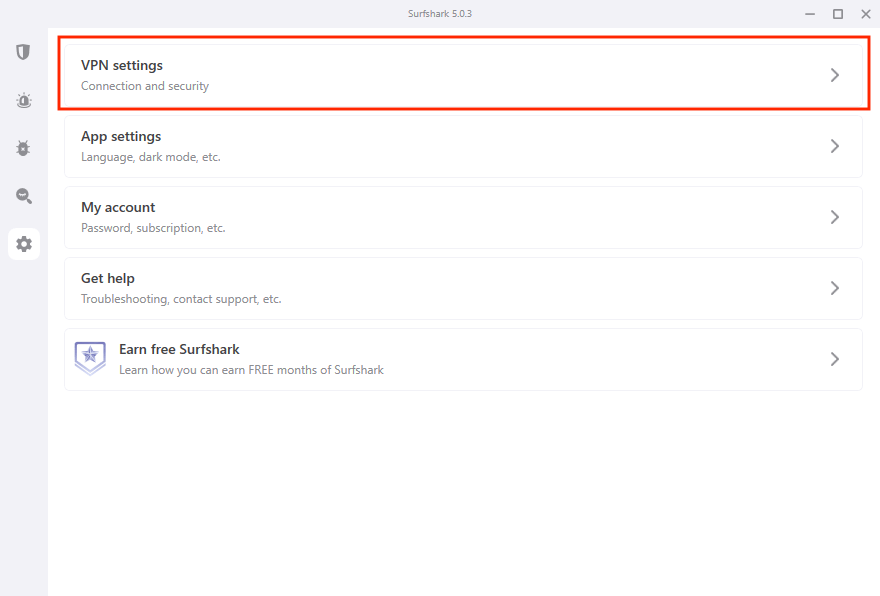Image resolution: width=880 pixels, height=596 pixels.
Task: Click the Search magnifier icon in sidebar
Action: point(23,196)
